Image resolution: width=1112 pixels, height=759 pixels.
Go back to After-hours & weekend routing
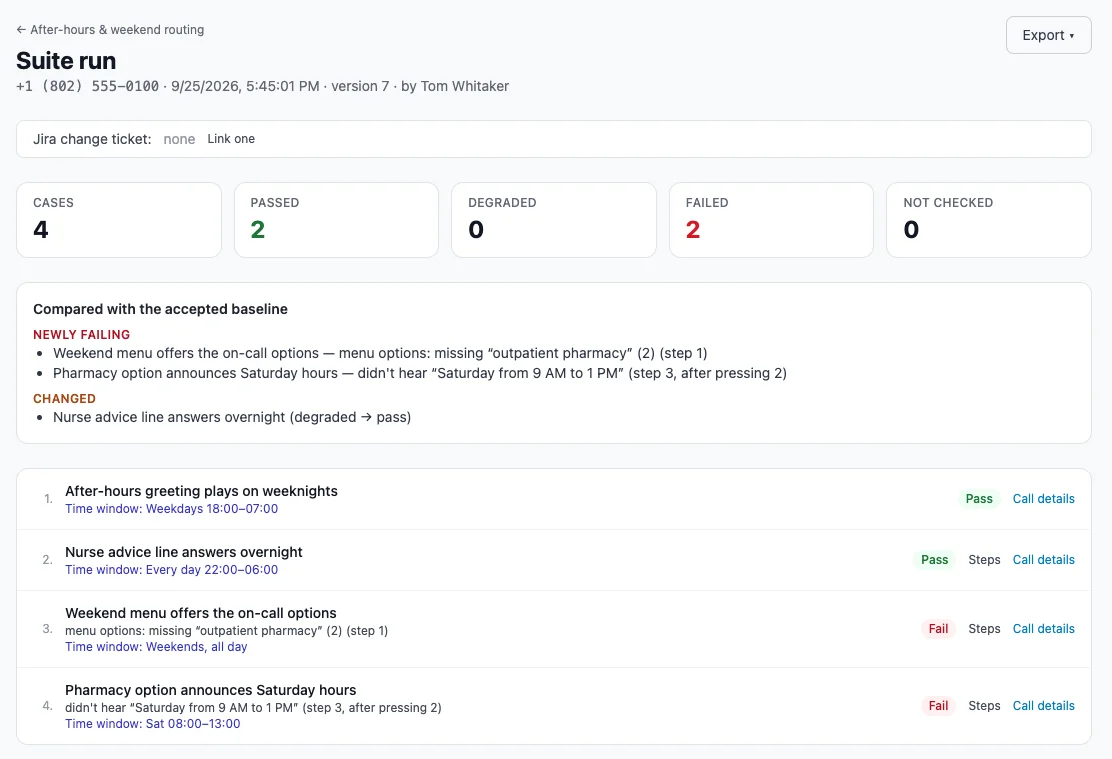tap(110, 30)
